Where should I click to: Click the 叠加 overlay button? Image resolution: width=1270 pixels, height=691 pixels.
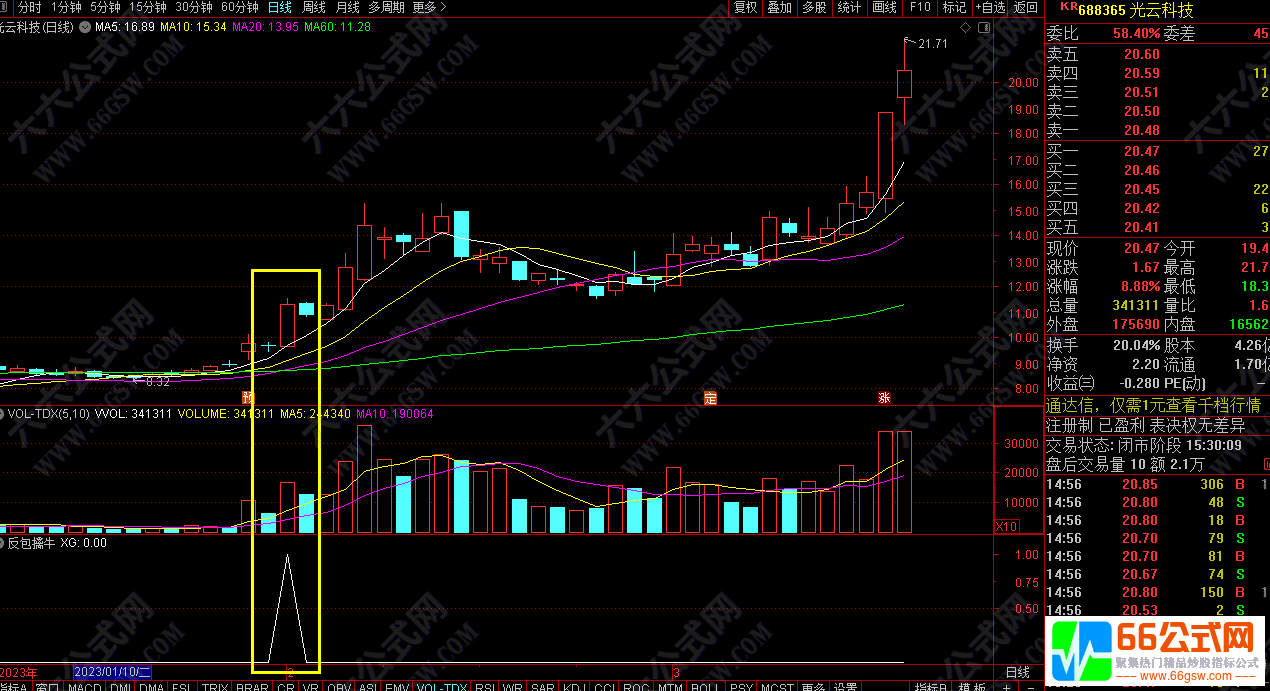pyautogui.click(x=779, y=7)
